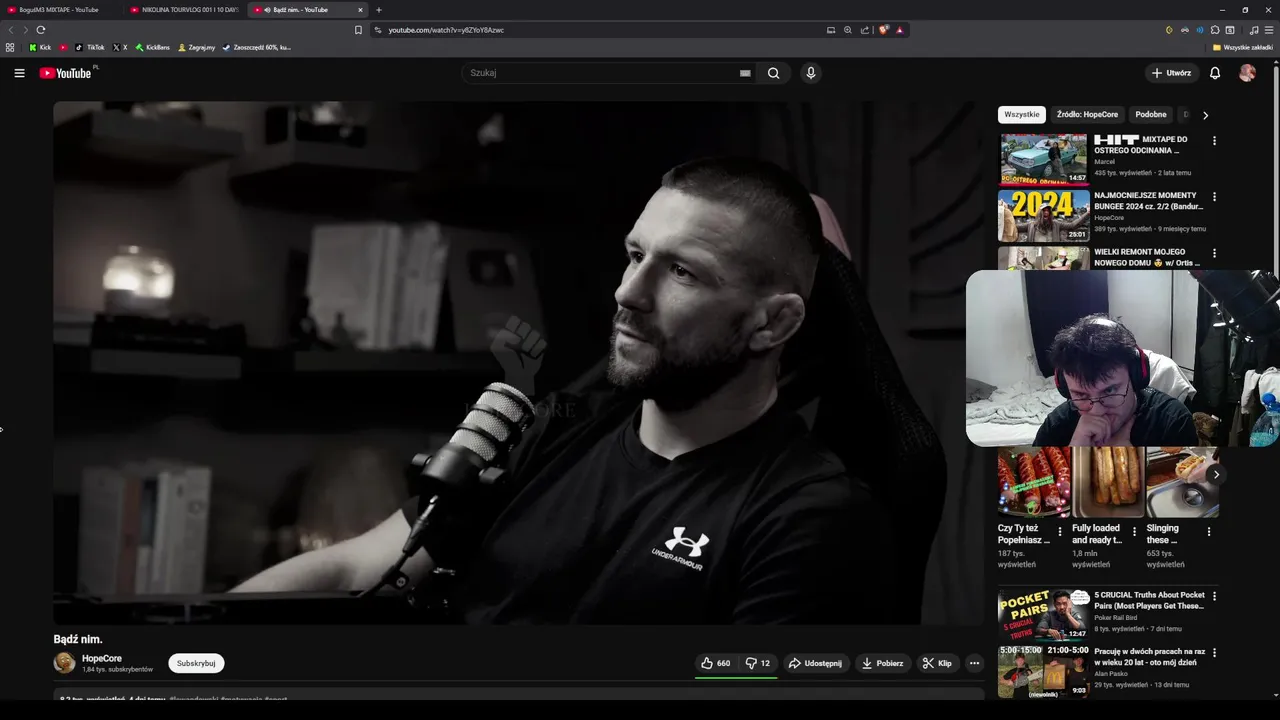The width and height of the screenshot is (1280, 720).
Task: Open the browser extensions puzzle icon
Action: [1215, 30]
